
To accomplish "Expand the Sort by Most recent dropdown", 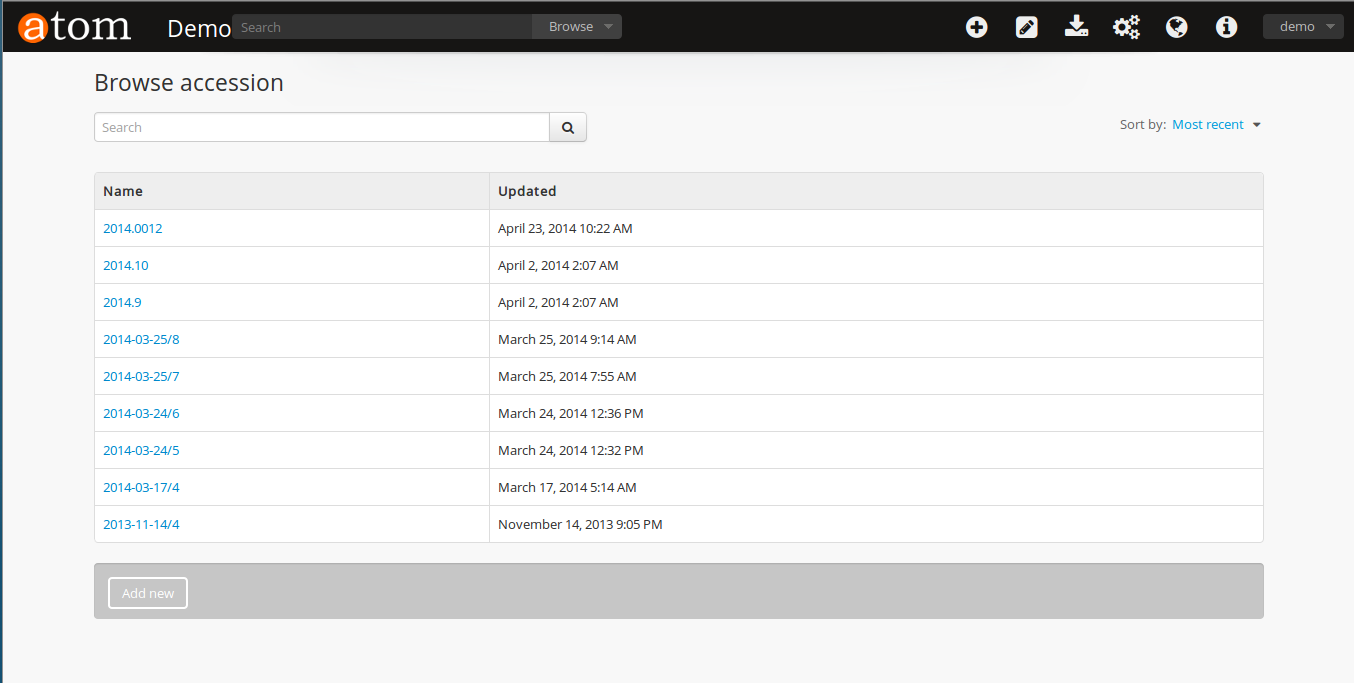I will point(1215,125).
